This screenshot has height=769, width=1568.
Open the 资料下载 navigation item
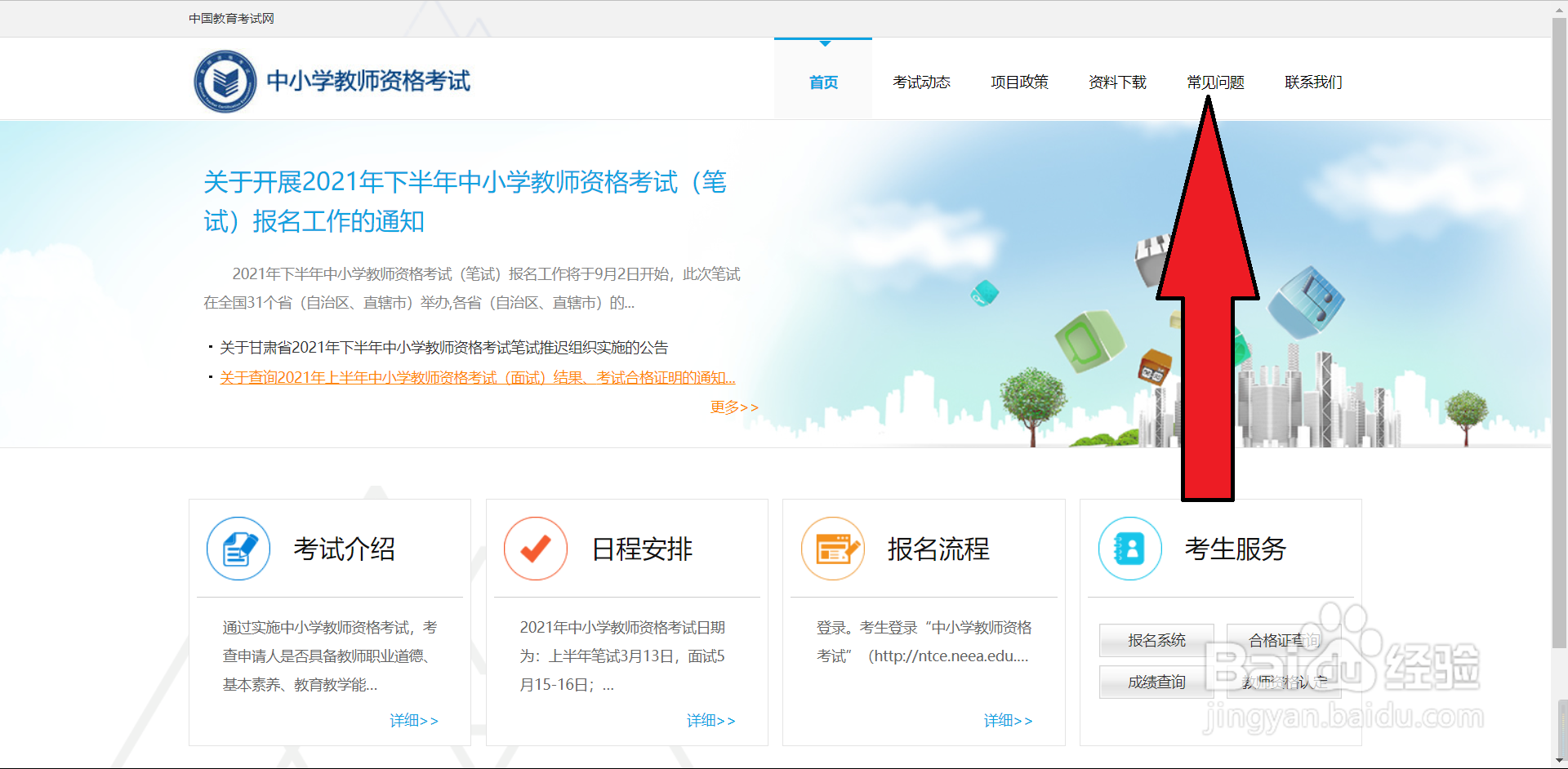pyautogui.click(x=1117, y=82)
